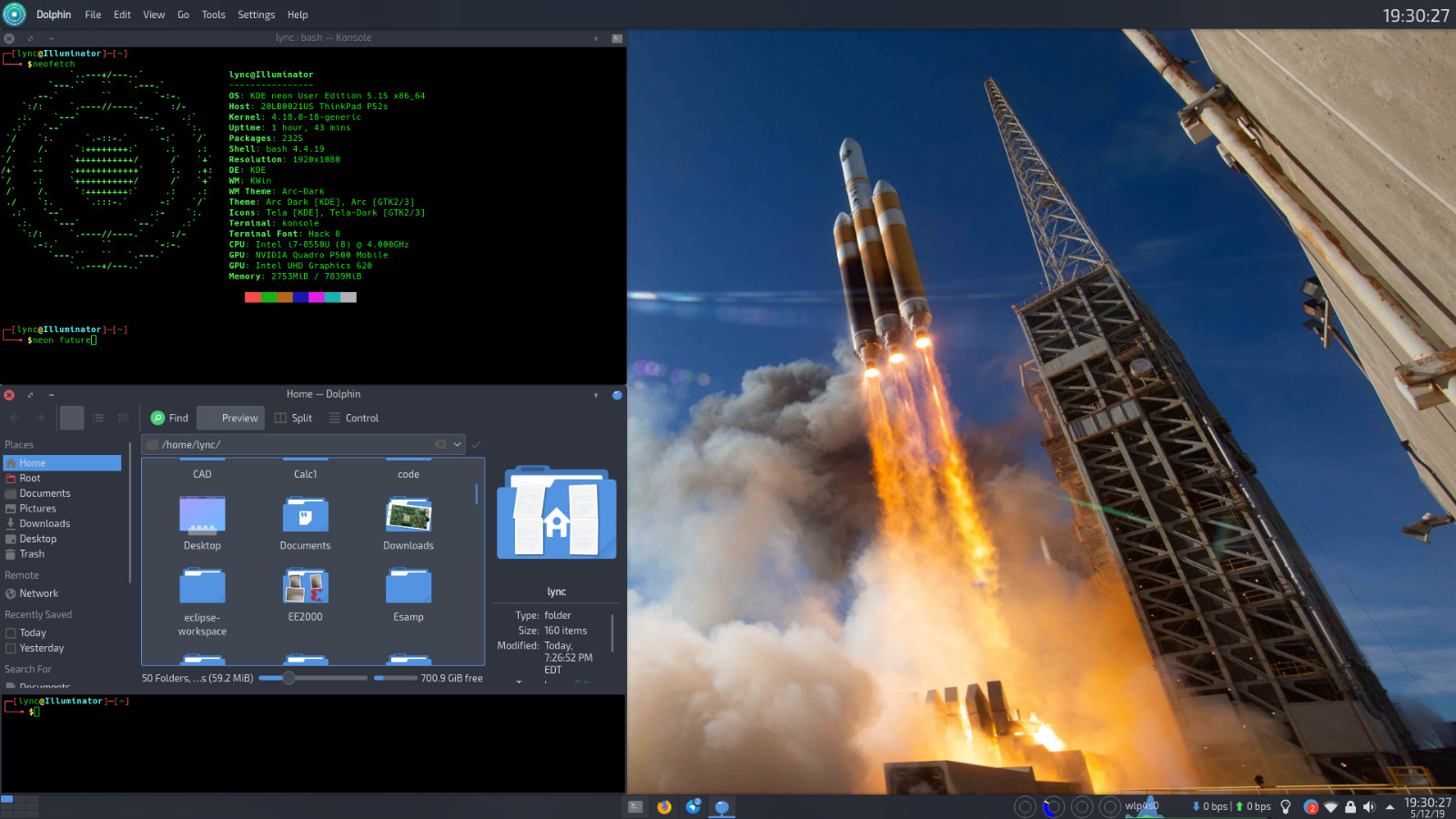Open Go menu in top bar

click(x=183, y=15)
